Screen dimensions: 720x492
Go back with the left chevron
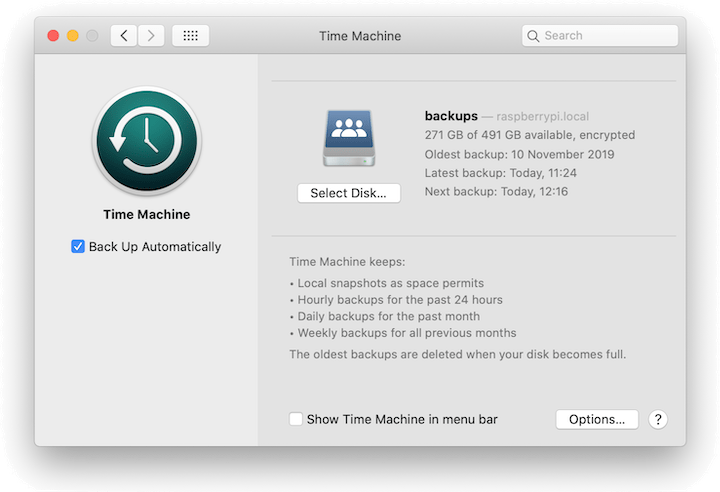point(124,35)
